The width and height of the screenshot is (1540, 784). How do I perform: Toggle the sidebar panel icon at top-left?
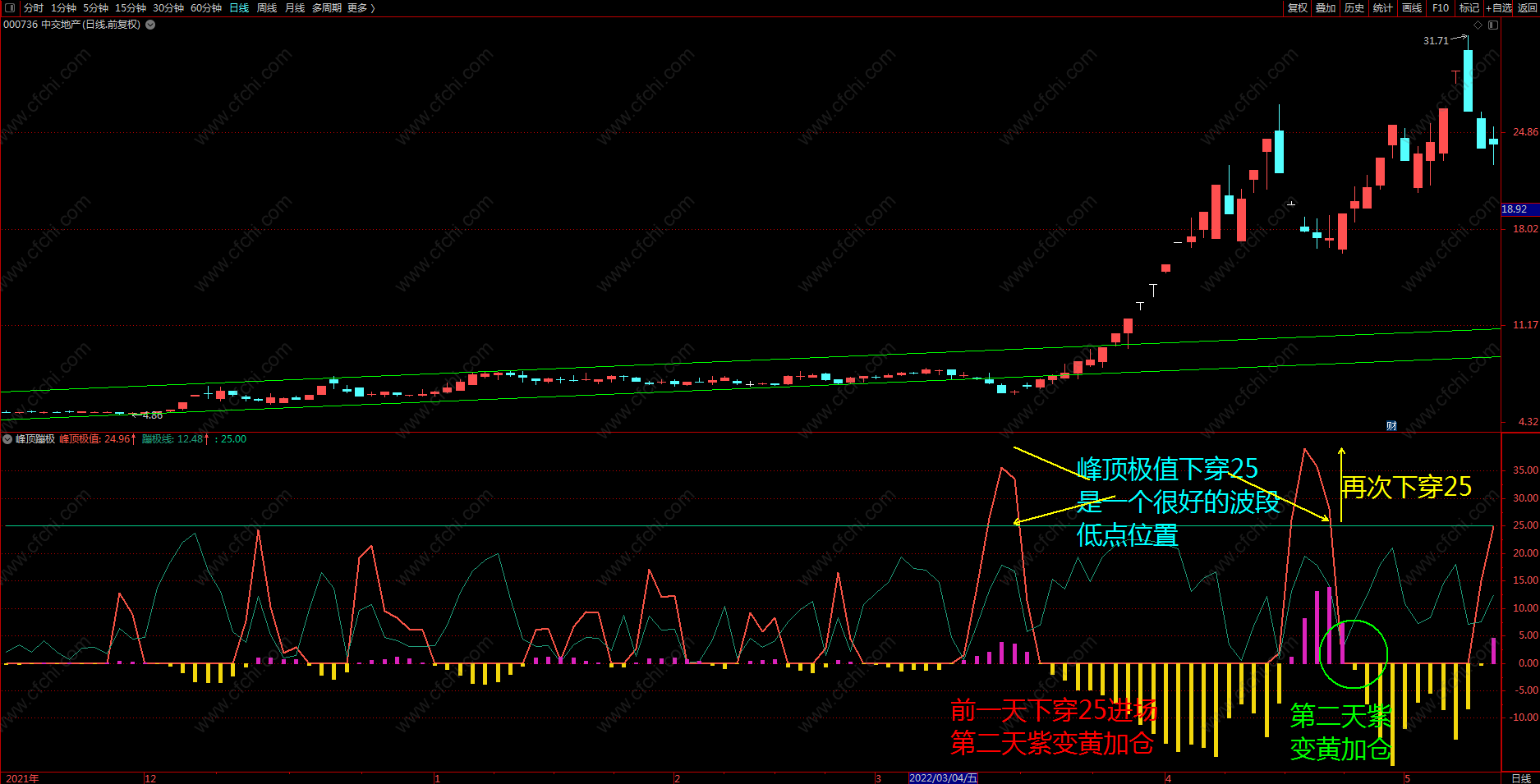tap(11, 7)
